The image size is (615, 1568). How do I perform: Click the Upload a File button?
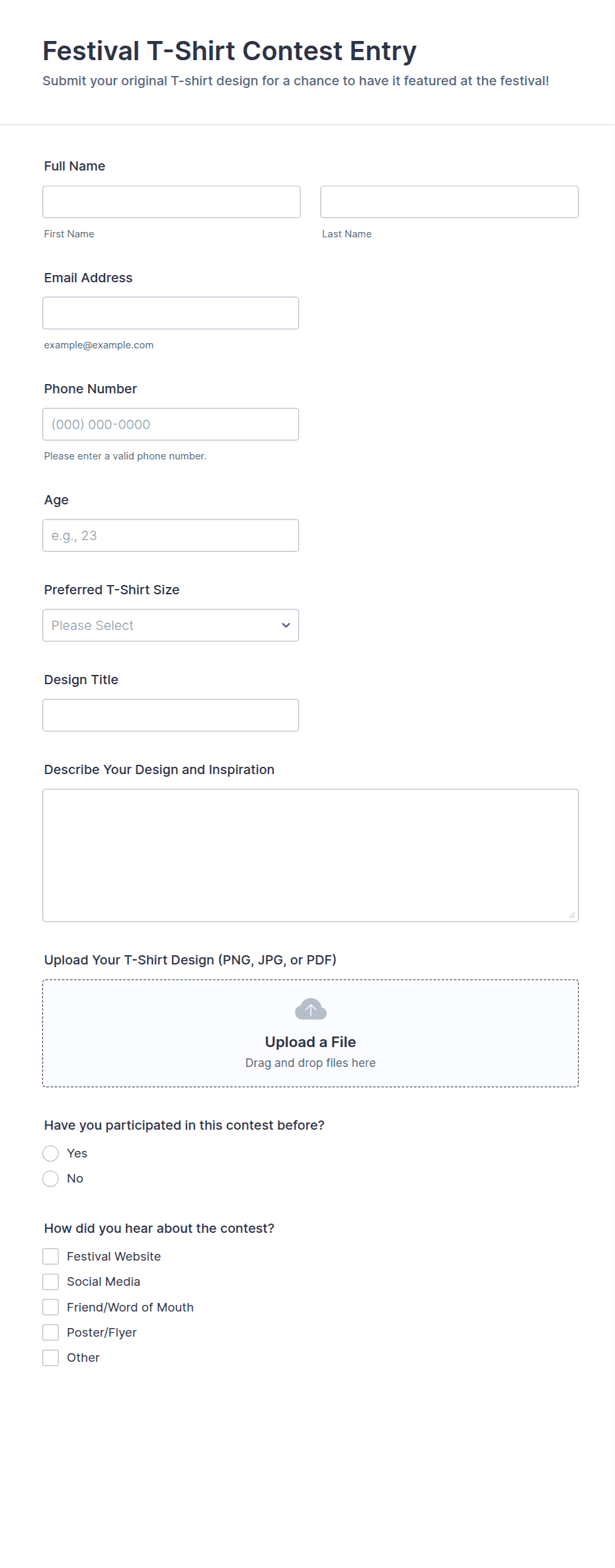pyautogui.click(x=310, y=1042)
